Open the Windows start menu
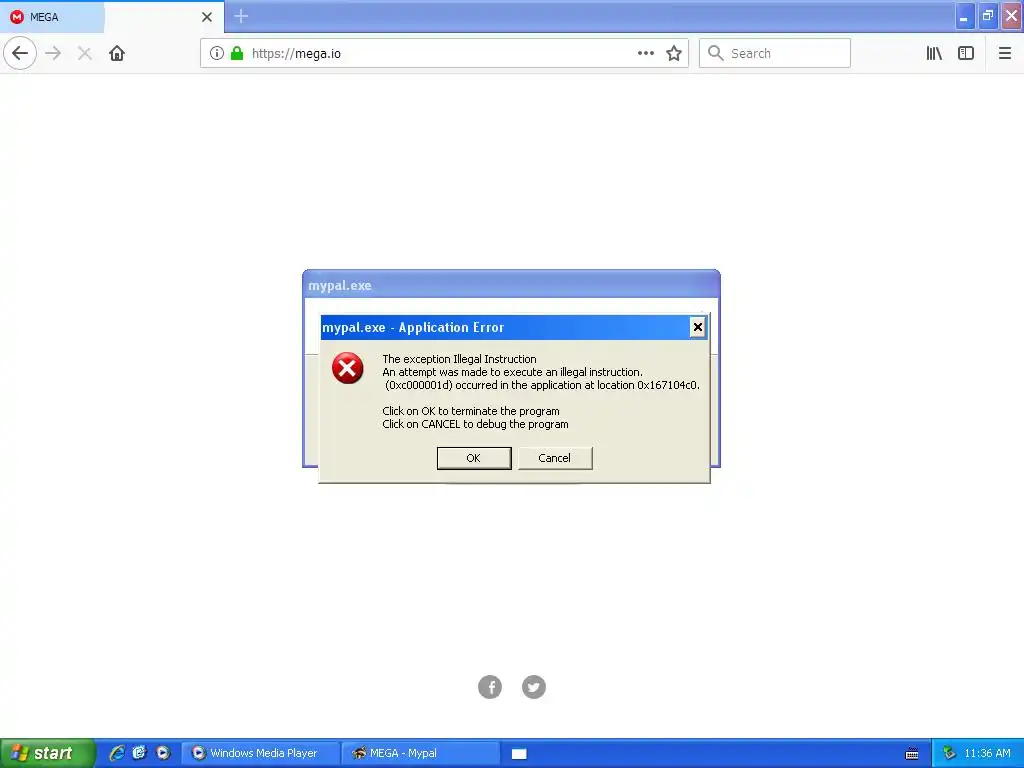Viewport: 1024px width, 768px height. coord(47,753)
